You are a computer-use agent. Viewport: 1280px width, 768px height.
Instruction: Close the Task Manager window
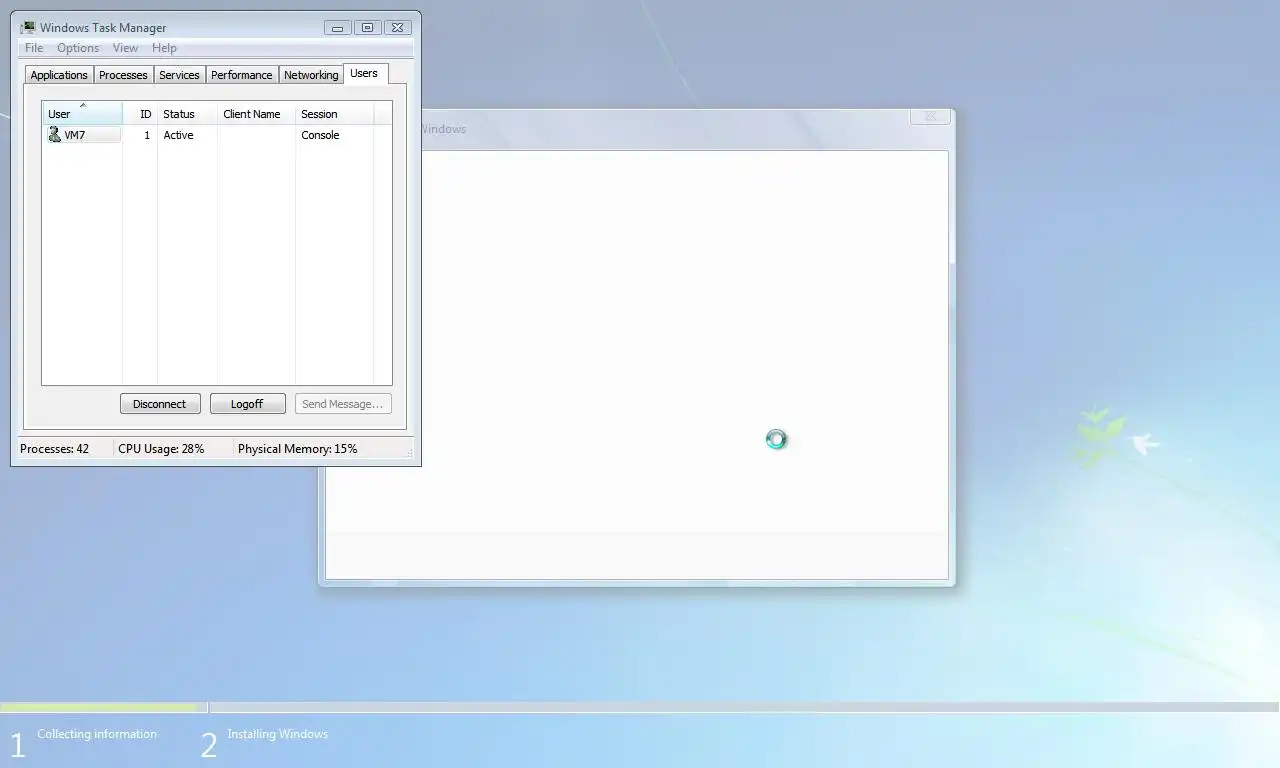[397, 27]
